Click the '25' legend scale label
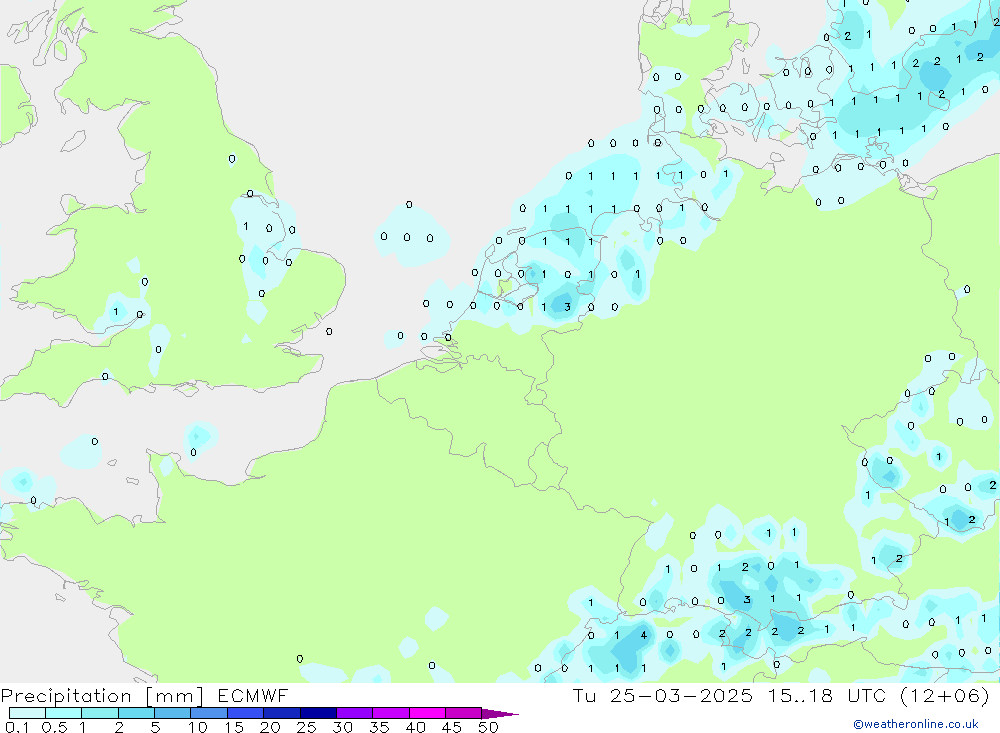This screenshot has height=733, width=1000. click(x=307, y=727)
